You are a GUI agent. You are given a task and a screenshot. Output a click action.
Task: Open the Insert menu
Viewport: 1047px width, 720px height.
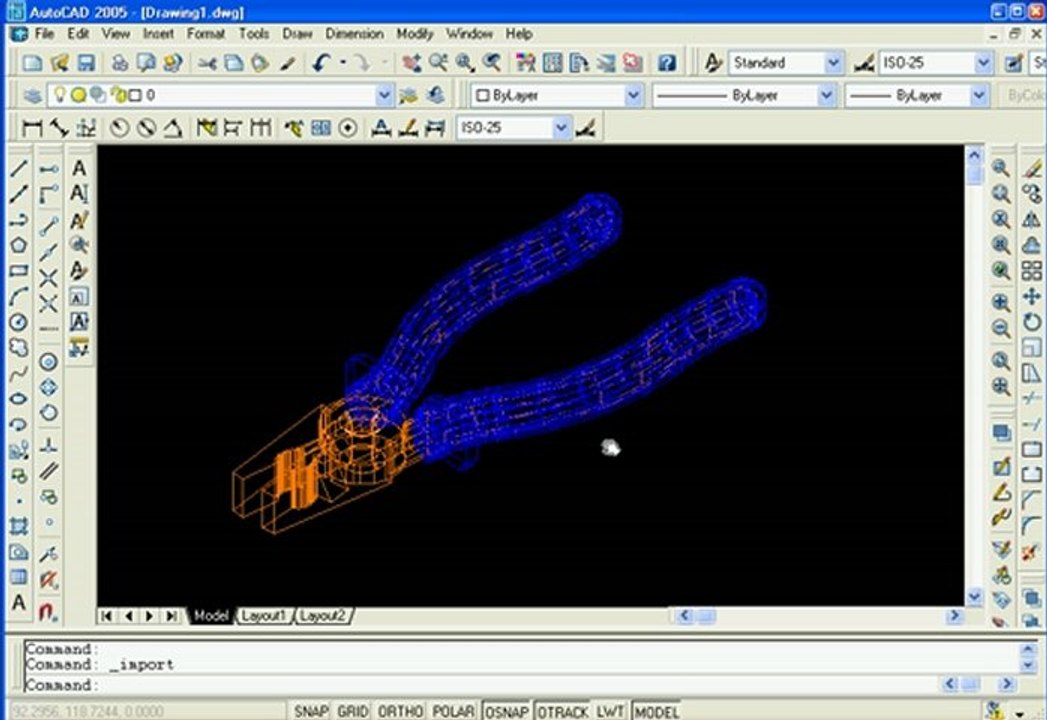click(x=158, y=33)
